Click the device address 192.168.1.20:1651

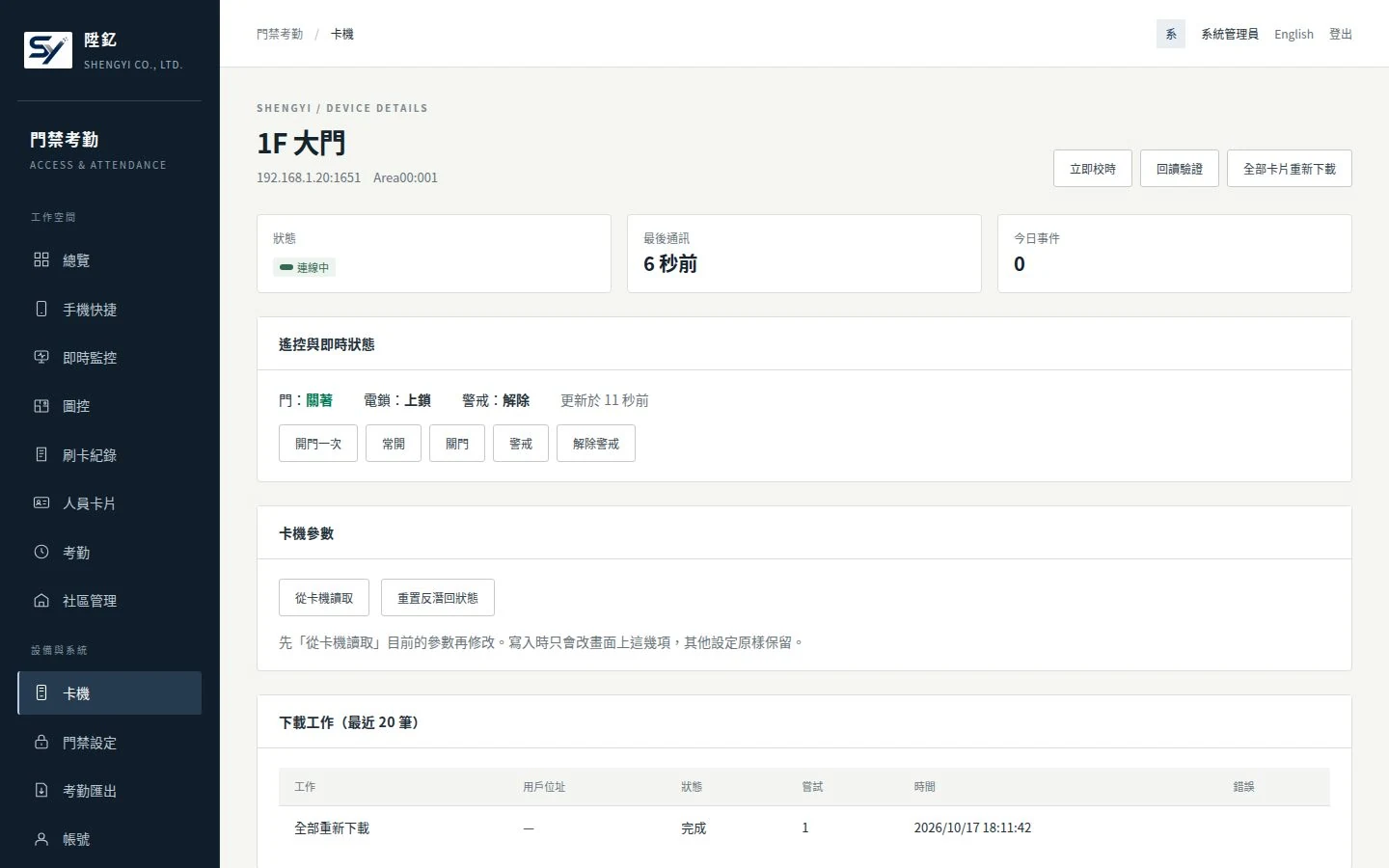(x=309, y=177)
